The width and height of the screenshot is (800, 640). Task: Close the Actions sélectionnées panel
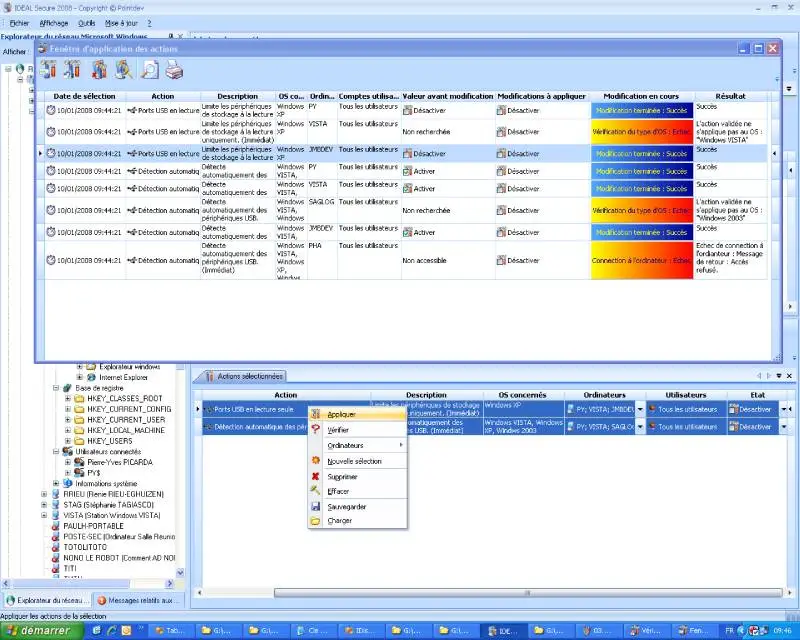tap(789, 376)
